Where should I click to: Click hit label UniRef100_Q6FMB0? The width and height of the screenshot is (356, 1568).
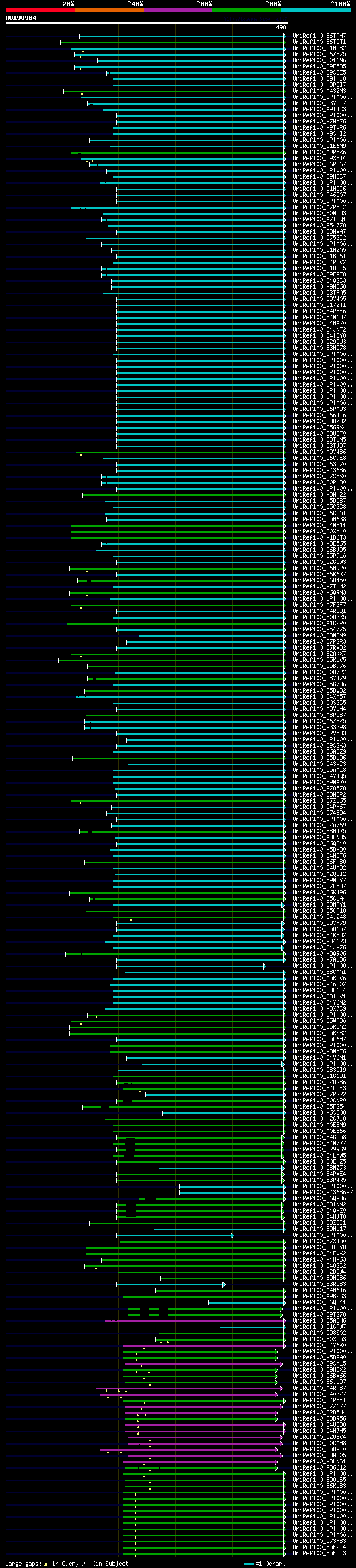[x=319, y=862]
